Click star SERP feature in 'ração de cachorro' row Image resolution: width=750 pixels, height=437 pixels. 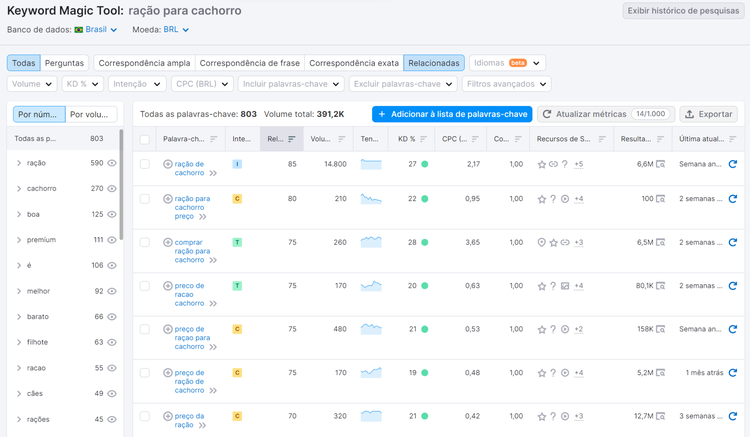[x=541, y=164]
